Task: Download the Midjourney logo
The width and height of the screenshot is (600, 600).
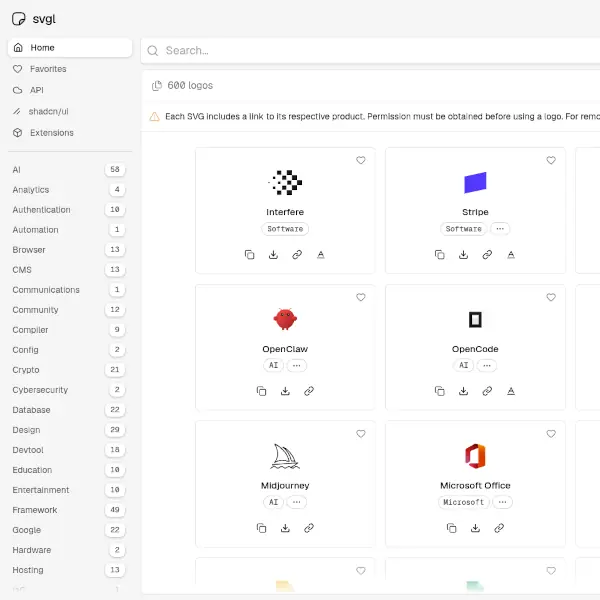Action: click(x=285, y=528)
